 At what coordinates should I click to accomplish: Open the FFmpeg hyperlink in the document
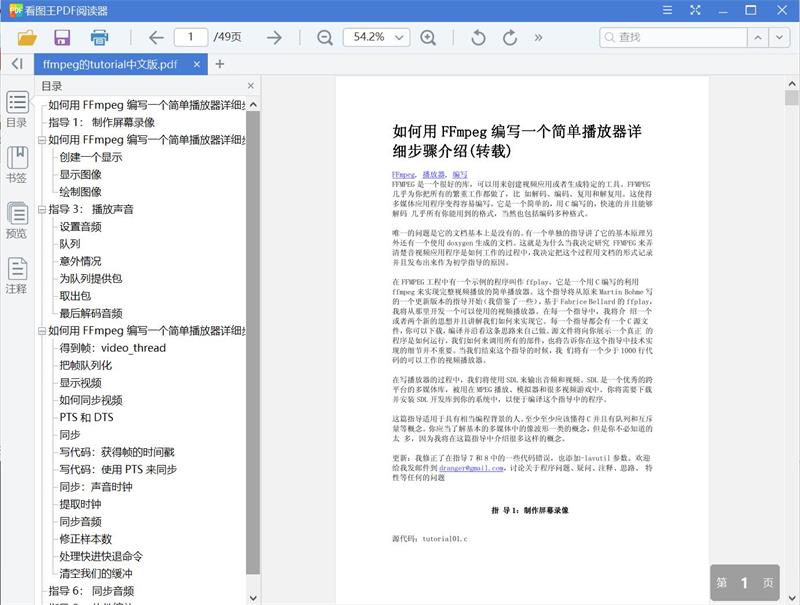[404, 174]
